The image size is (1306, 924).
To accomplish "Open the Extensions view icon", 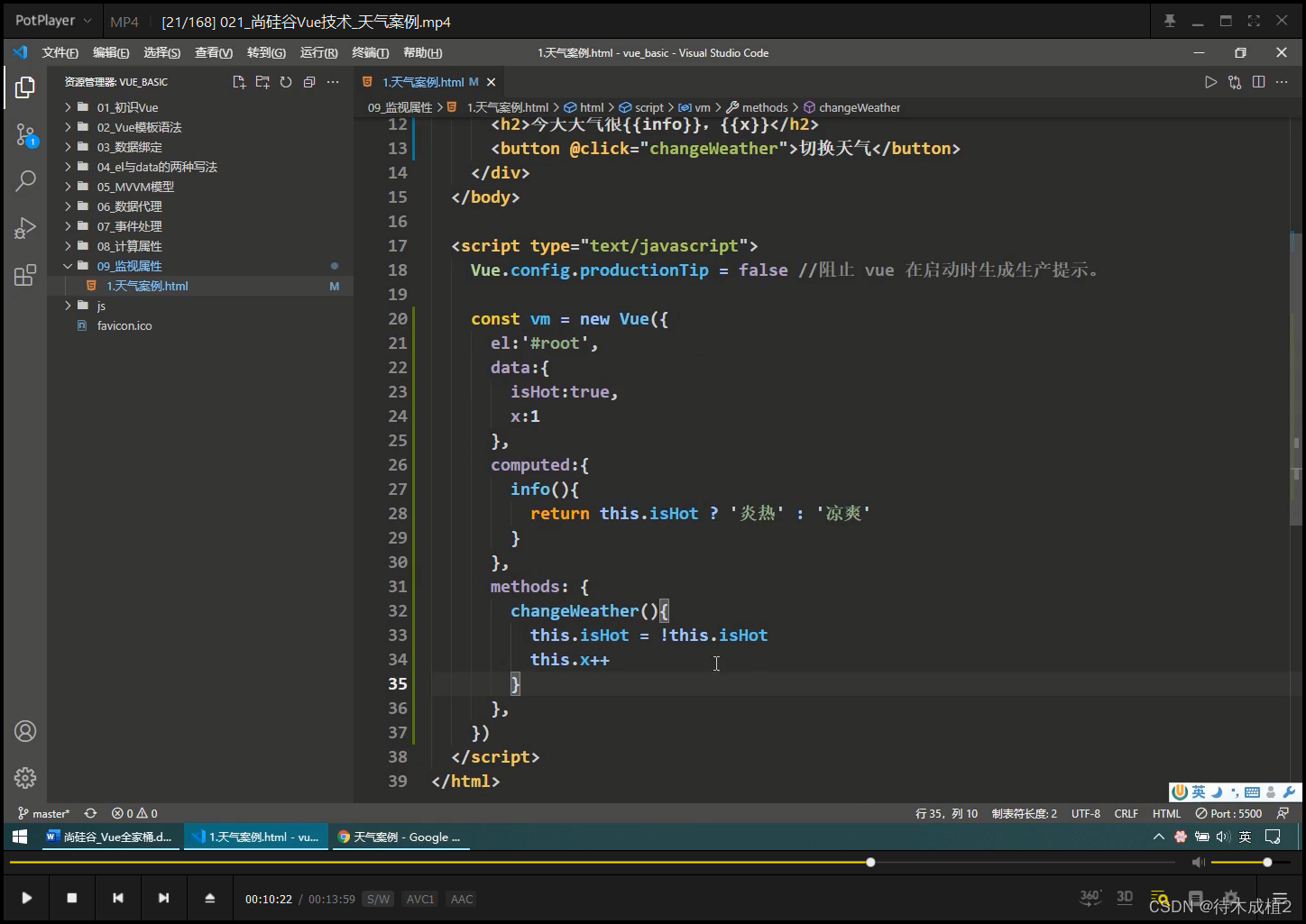I will [x=25, y=275].
